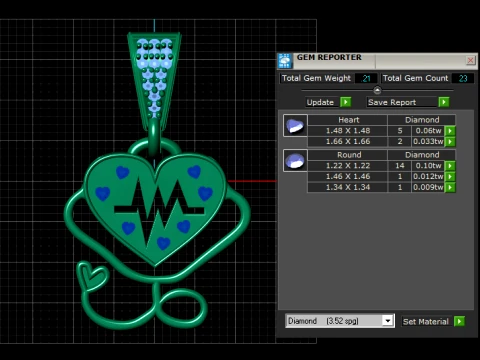Click the green arrow for the 0.06tw row
Image resolution: width=480 pixels, height=360 pixels.
(x=450, y=131)
